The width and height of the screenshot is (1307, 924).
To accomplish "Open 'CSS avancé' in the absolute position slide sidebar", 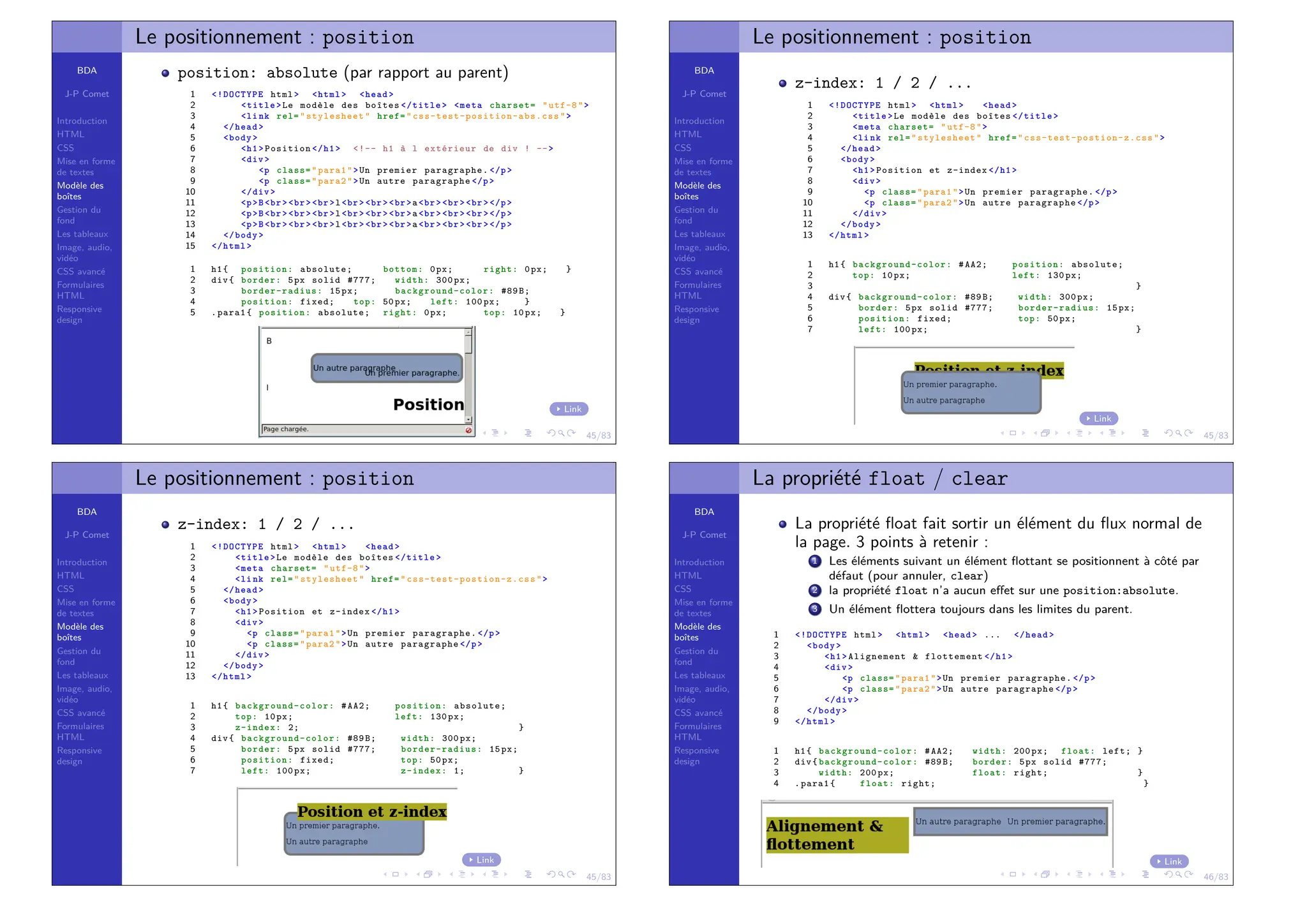I will click(x=81, y=271).
